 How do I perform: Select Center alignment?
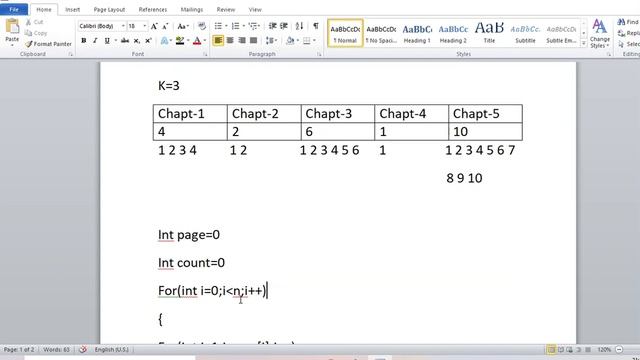tap(230, 40)
